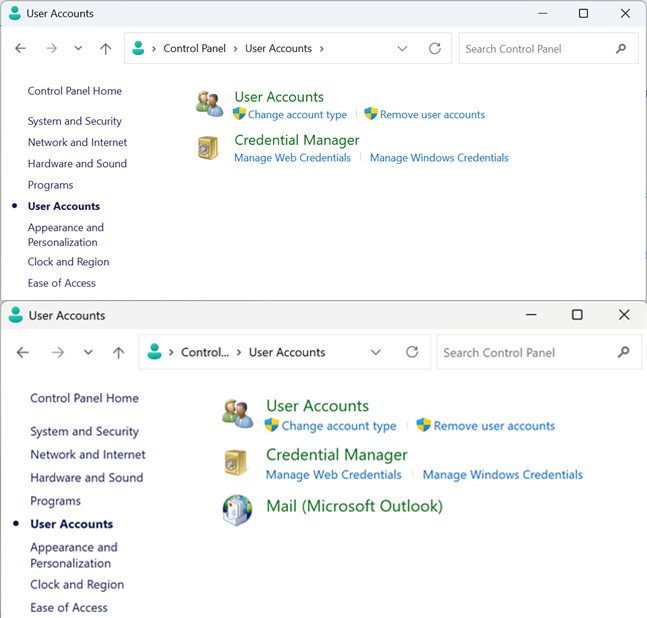Click Up arrow in bottom User Accounts window
The height and width of the screenshot is (618, 647).
118,353
